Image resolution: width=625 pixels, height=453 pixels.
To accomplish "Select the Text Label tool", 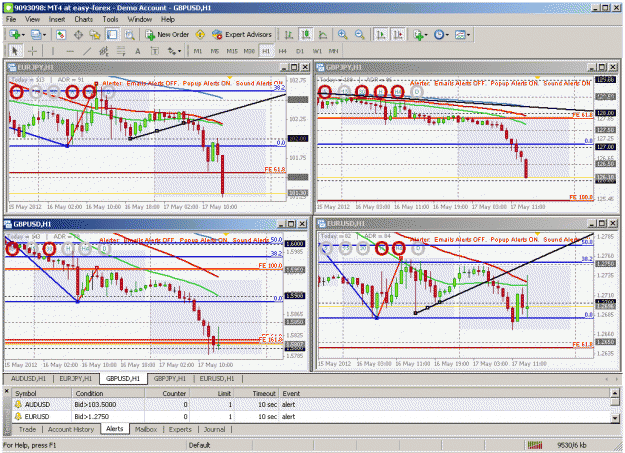I will click(155, 51).
